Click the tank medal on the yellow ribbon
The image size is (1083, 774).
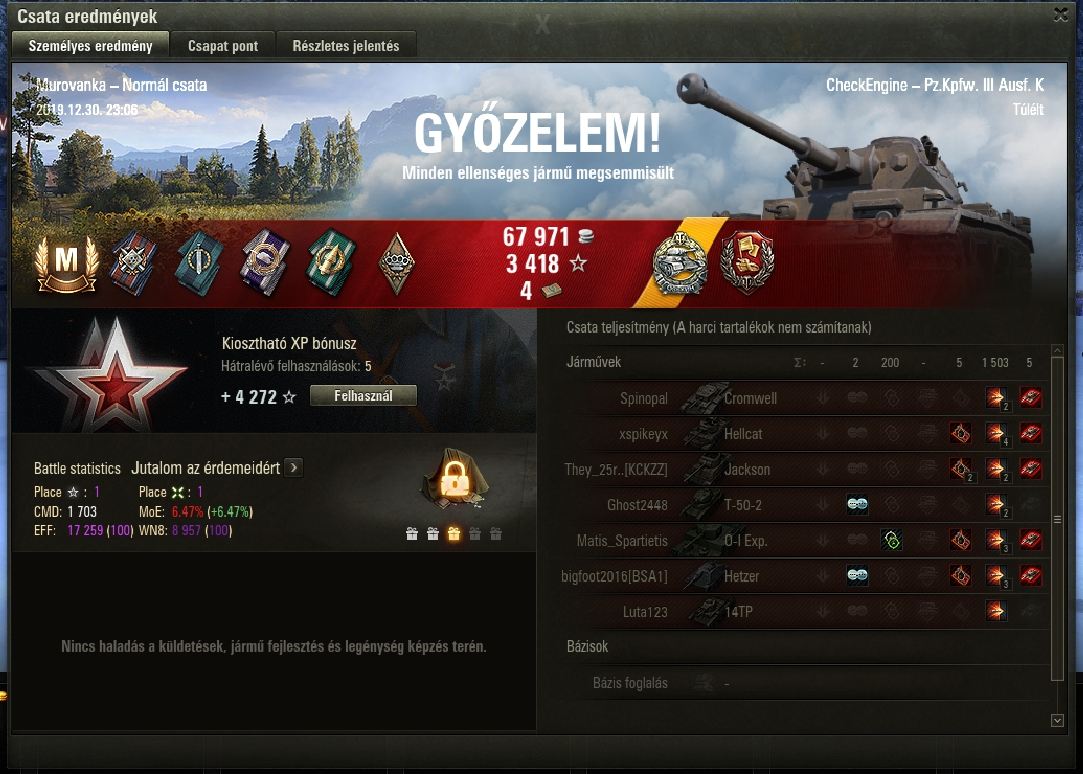point(680,264)
